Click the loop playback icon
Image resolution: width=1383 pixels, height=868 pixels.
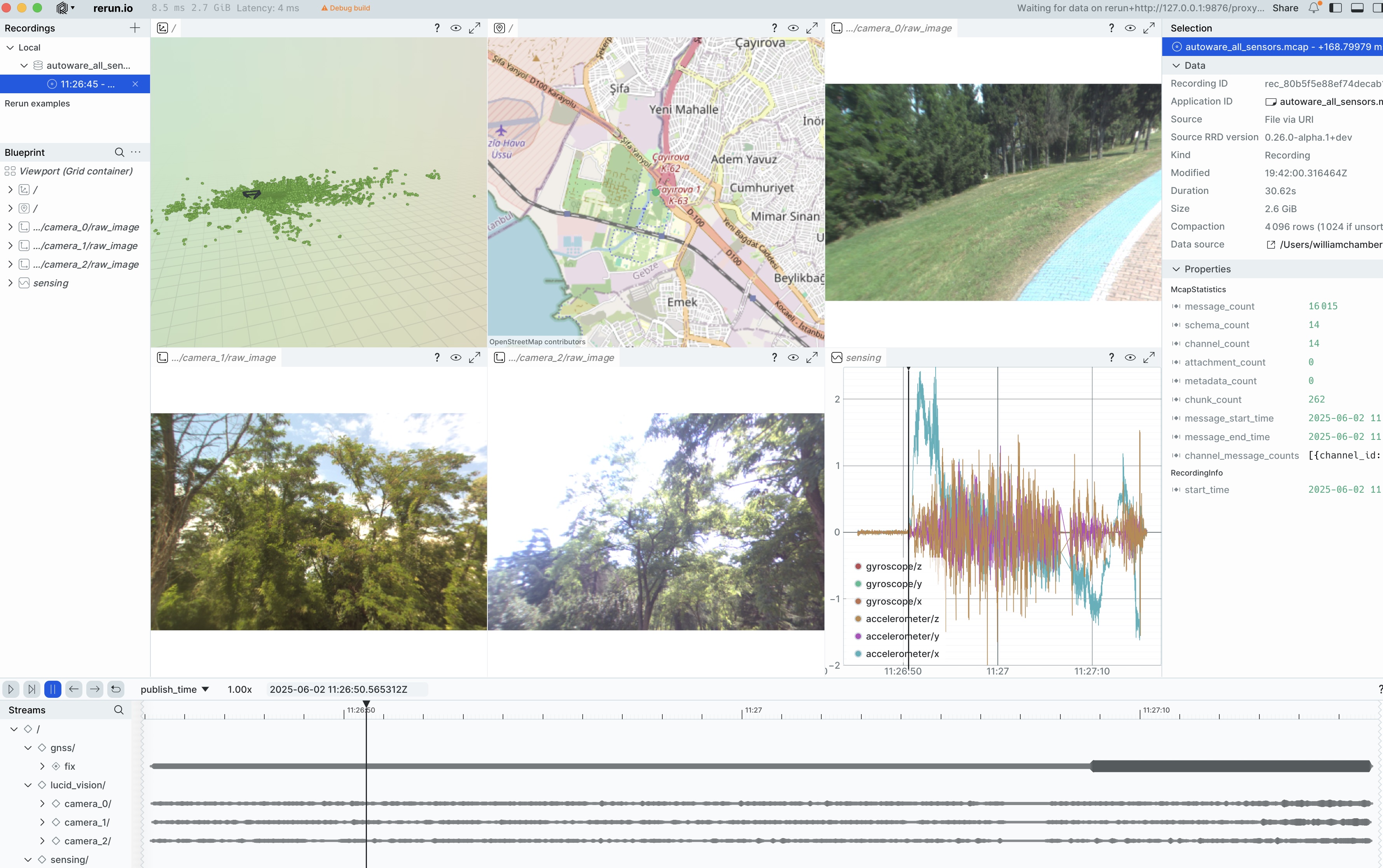point(115,689)
